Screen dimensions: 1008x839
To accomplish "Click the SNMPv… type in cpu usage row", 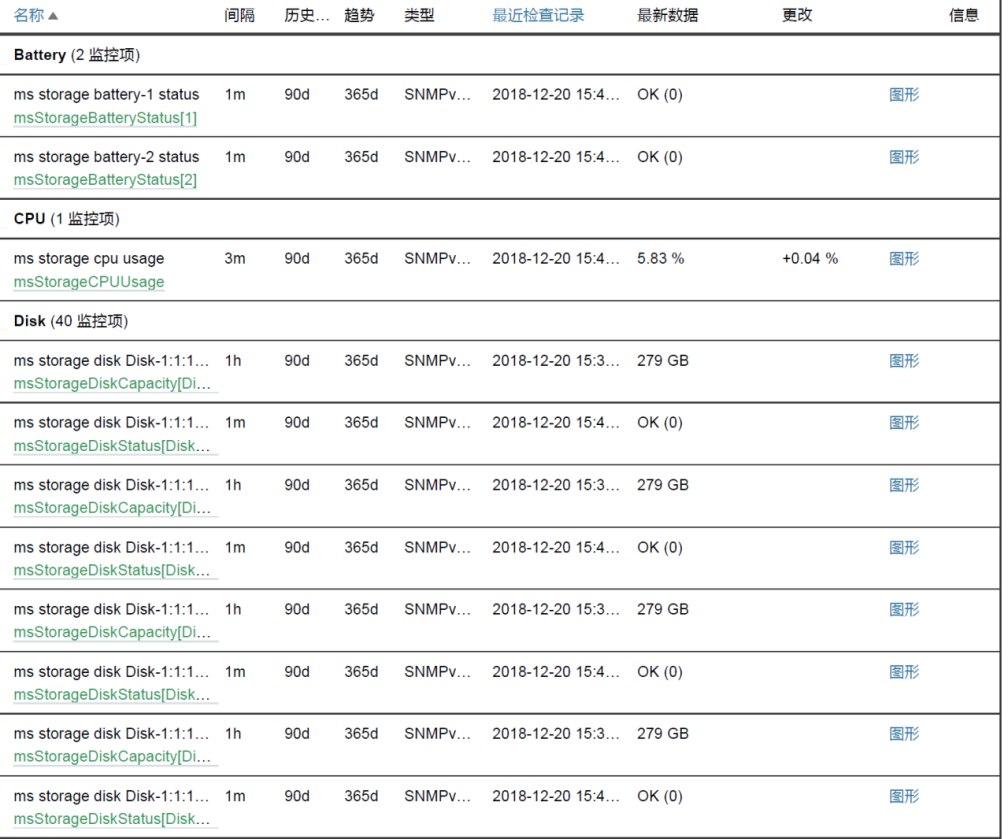I will (437, 258).
